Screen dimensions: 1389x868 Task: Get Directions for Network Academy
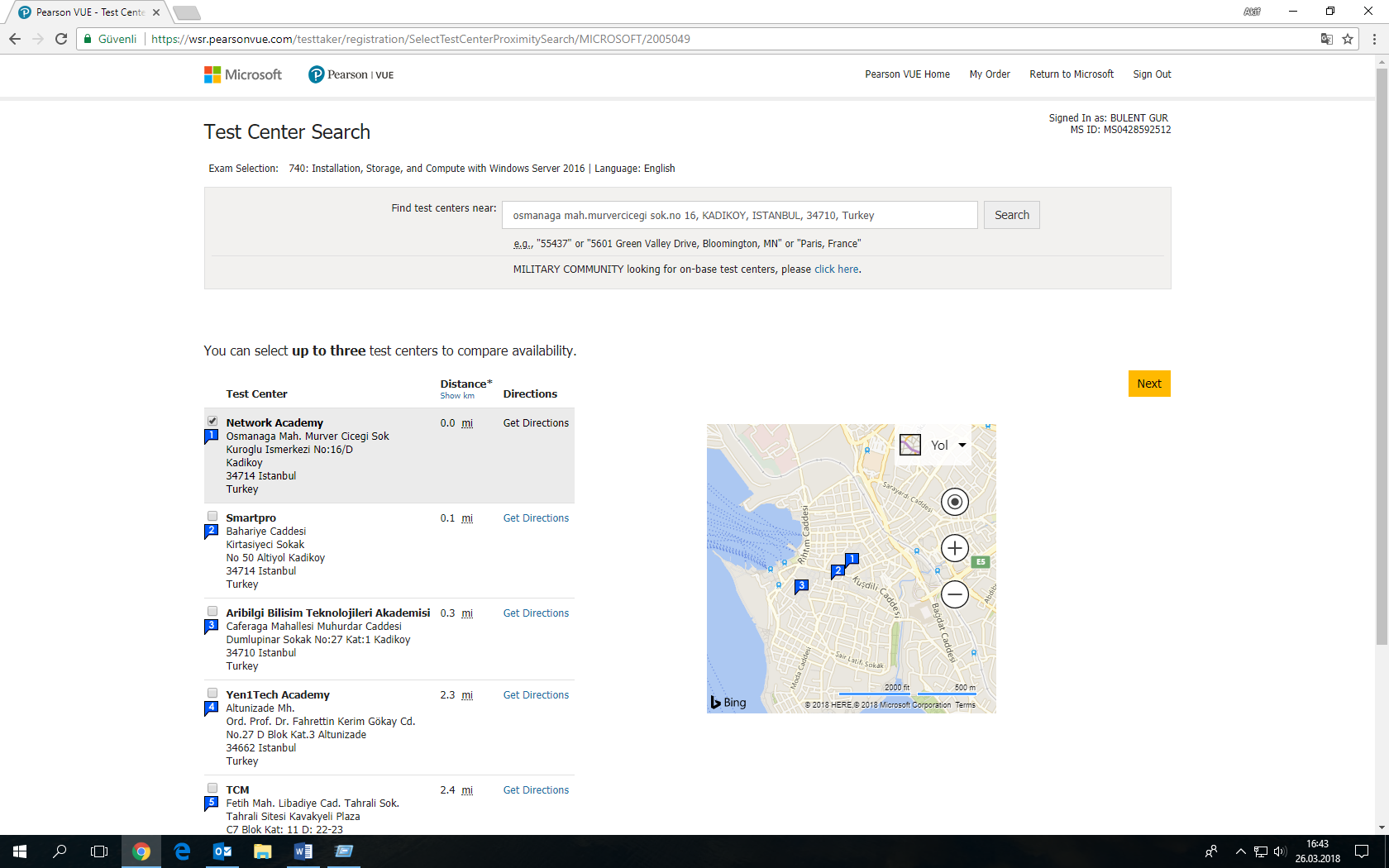click(536, 423)
